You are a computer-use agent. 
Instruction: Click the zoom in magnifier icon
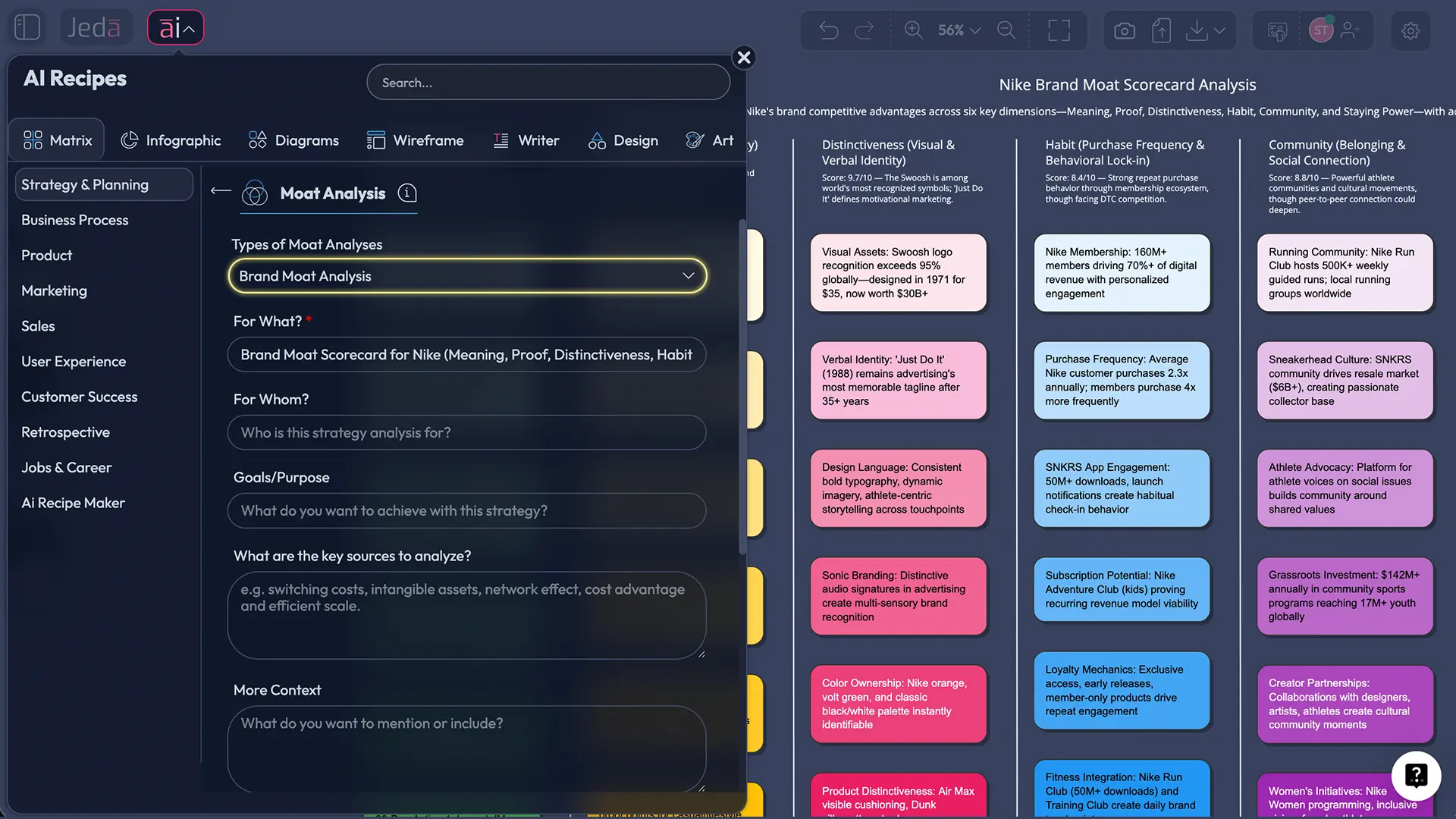[913, 30]
